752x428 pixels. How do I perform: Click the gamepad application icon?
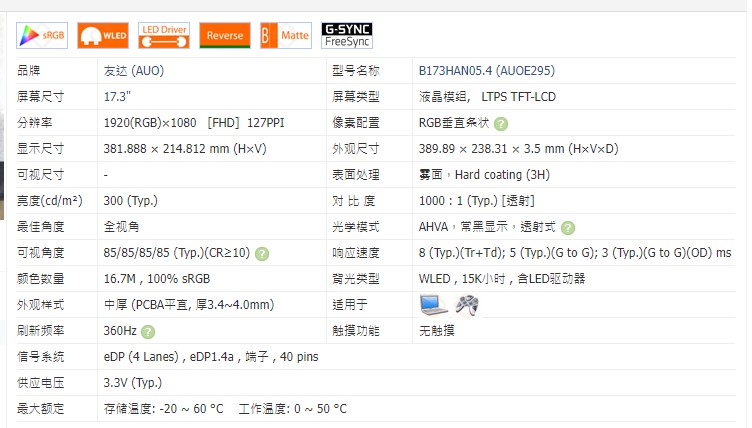pos(466,304)
